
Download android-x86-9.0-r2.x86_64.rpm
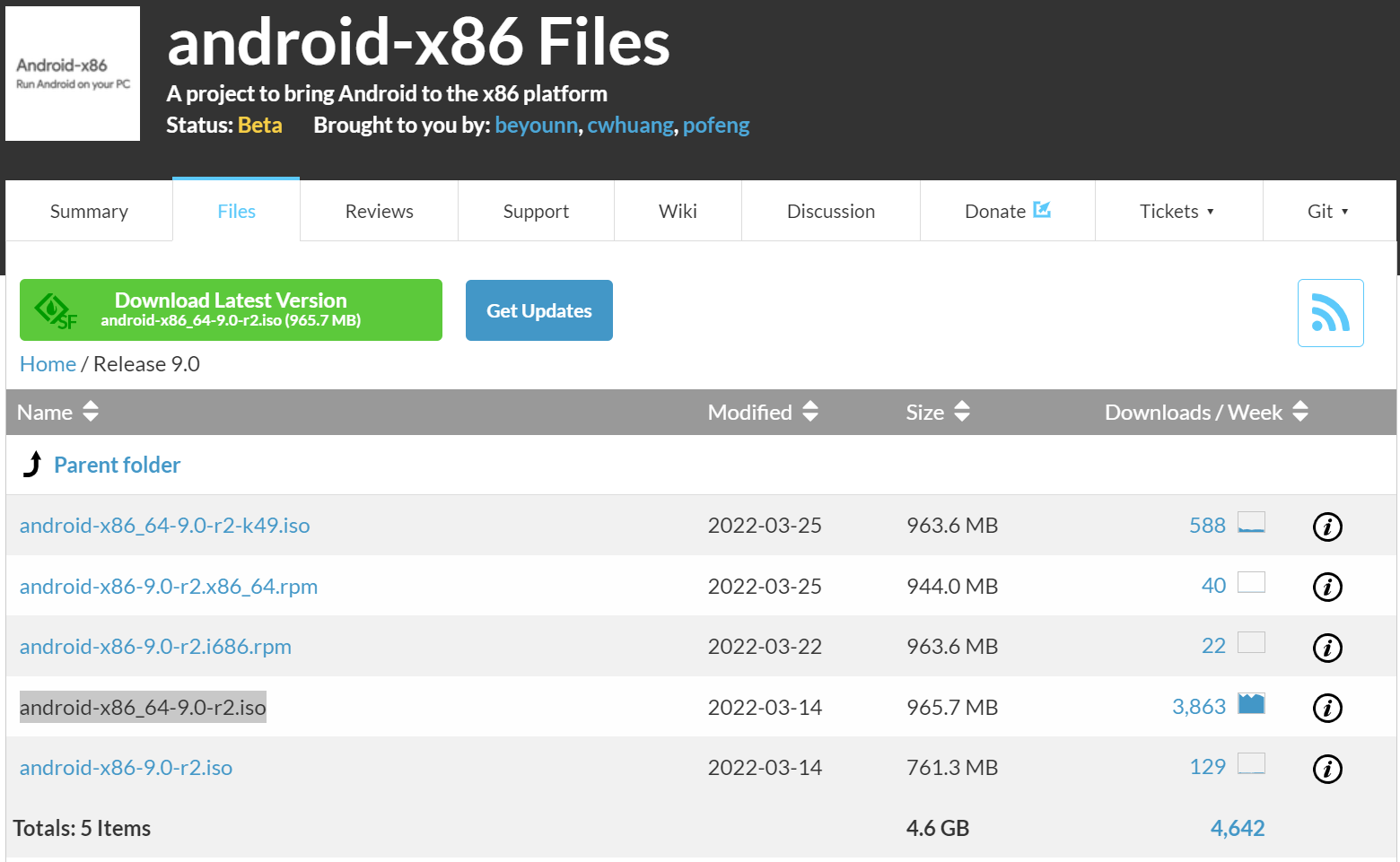169,587
